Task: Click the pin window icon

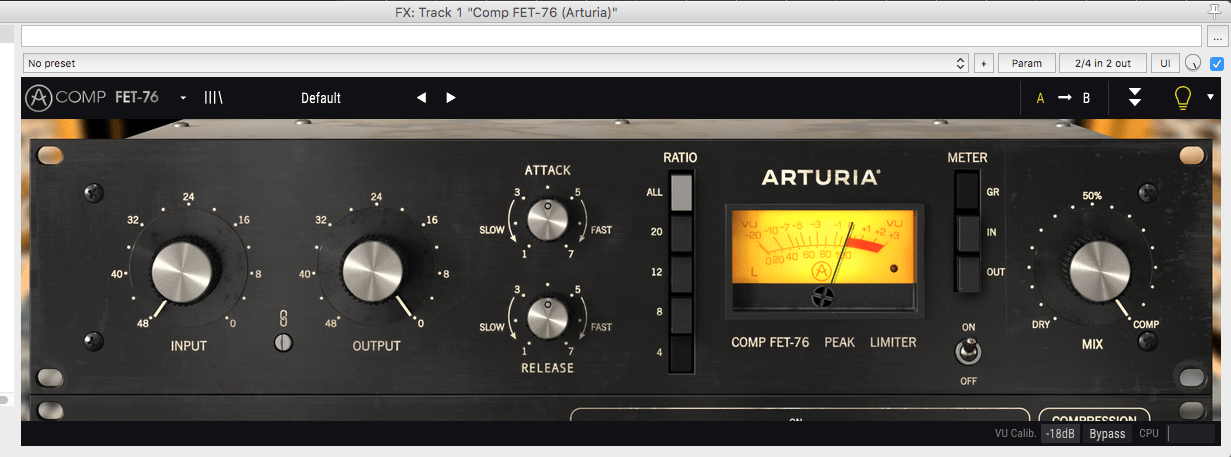Action: pyautogui.click(x=1215, y=12)
